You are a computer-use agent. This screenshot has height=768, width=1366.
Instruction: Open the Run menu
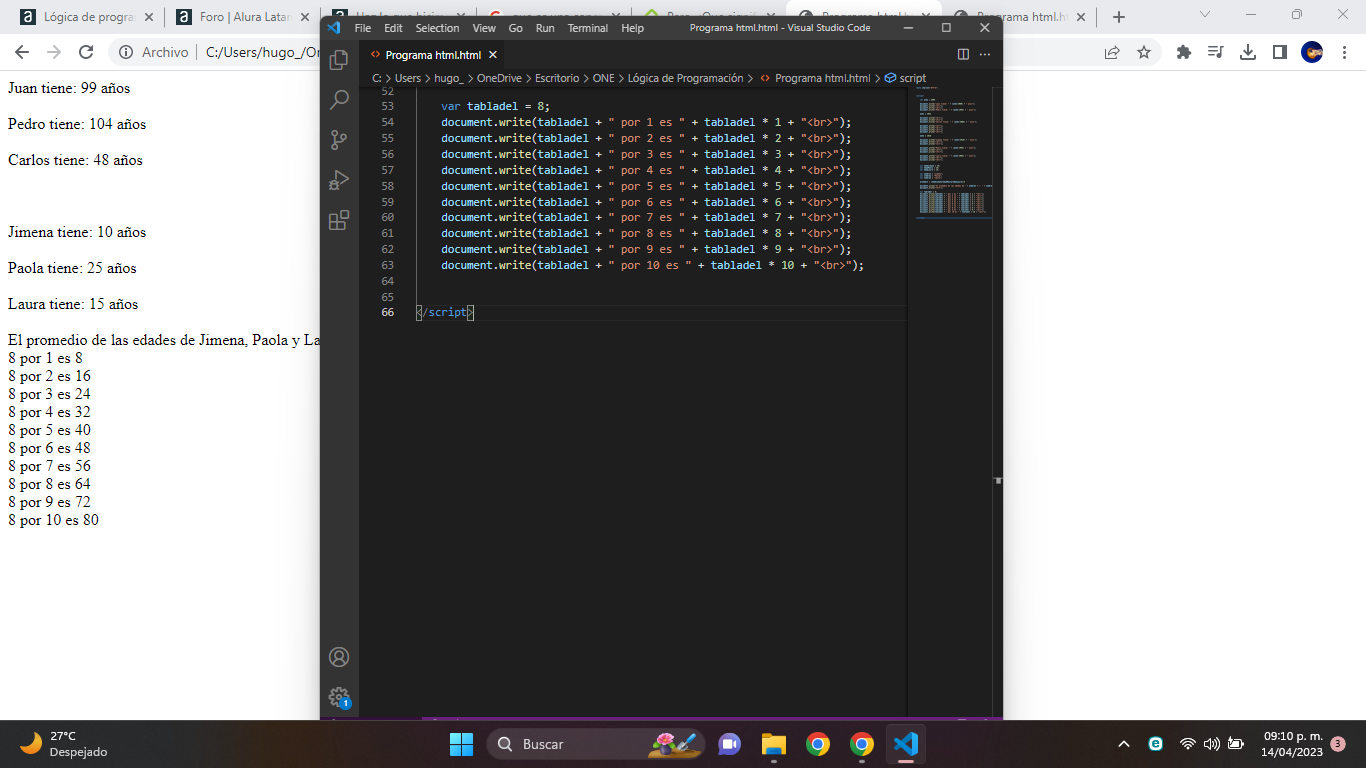coord(545,28)
